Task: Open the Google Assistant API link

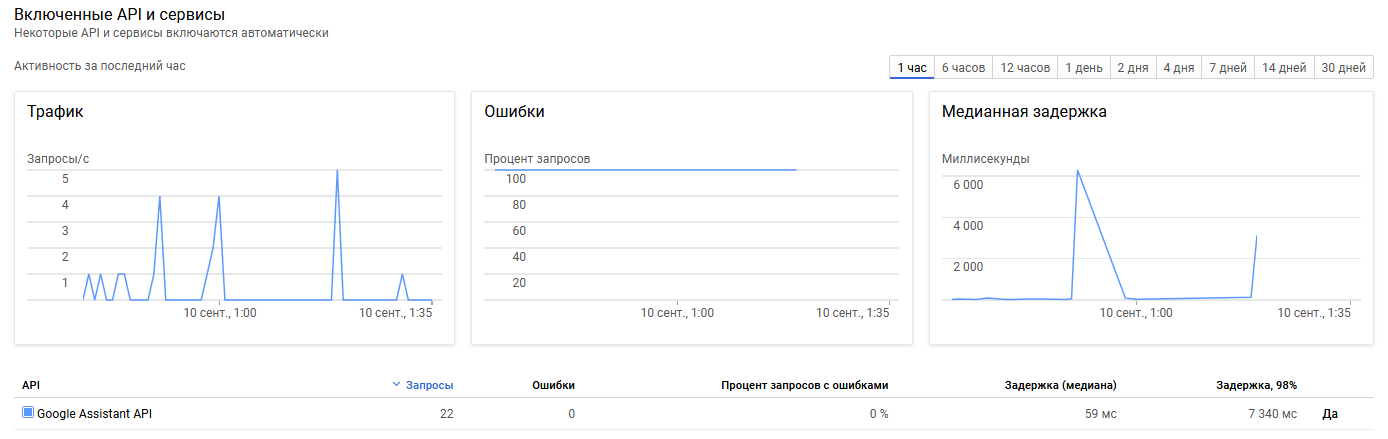Action: pyautogui.click(x=94, y=413)
